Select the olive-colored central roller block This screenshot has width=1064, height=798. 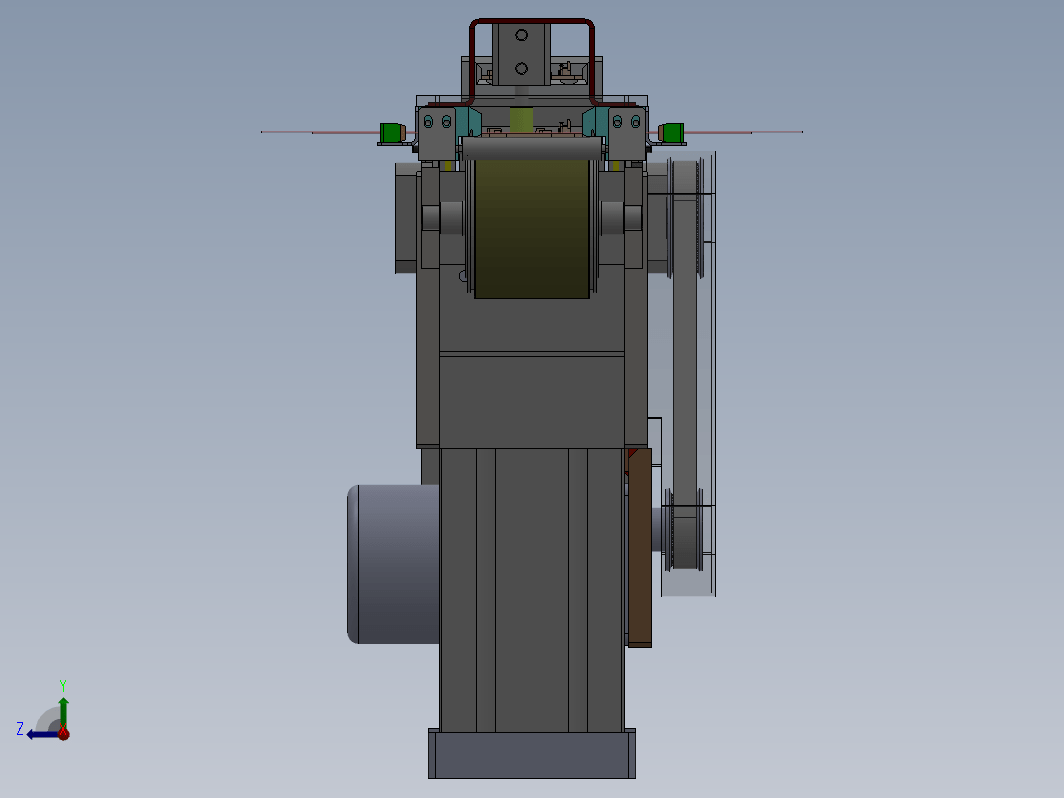click(x=532, y=229)
